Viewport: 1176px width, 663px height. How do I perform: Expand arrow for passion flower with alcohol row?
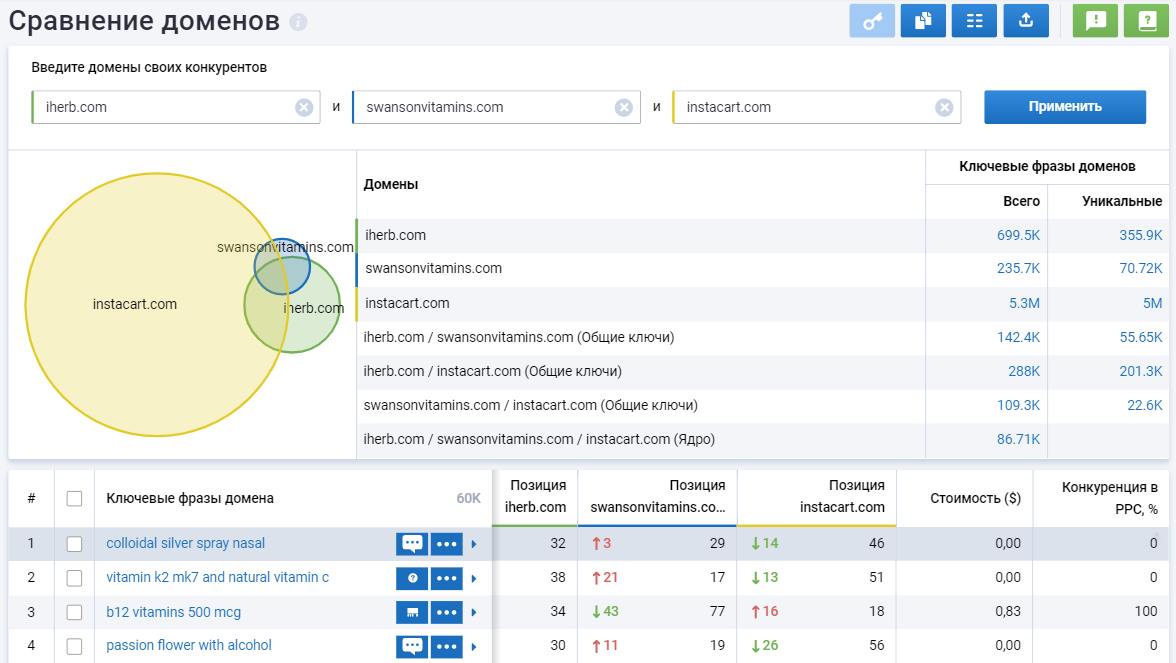[x=474, y=646]
